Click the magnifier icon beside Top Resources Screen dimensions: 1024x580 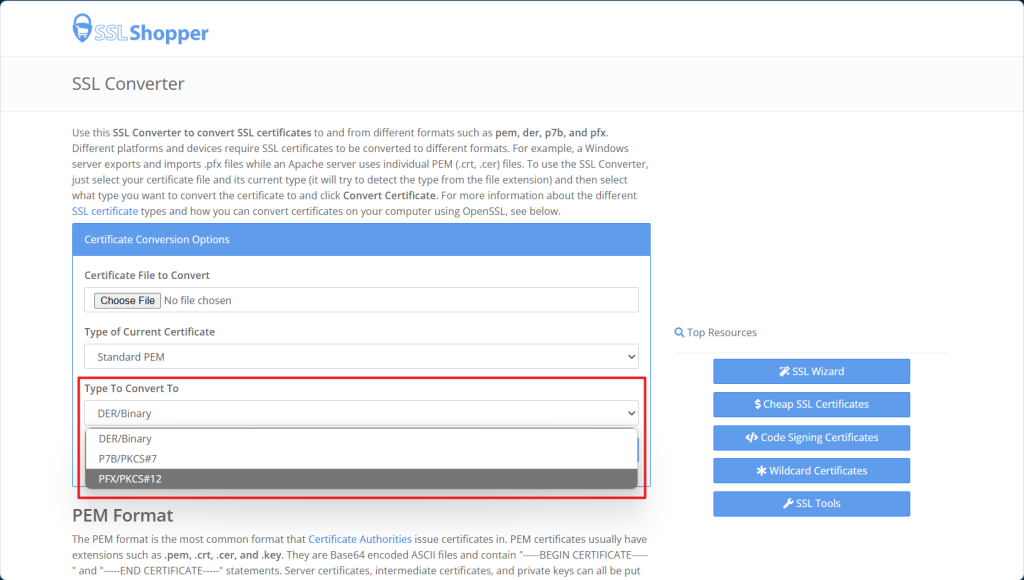click(x=680, y=333)
